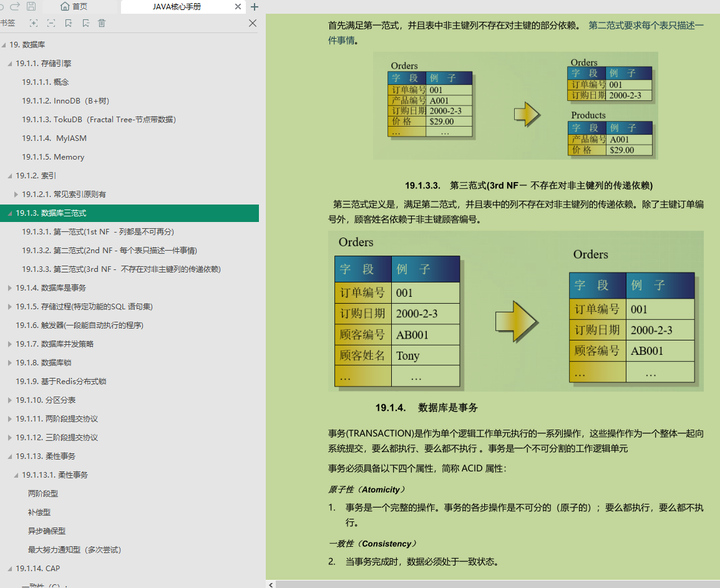This screenshot has height=588, width=720.
Task: Collapse the 19. 数据库 tree node
Action: tap(4, 45)
